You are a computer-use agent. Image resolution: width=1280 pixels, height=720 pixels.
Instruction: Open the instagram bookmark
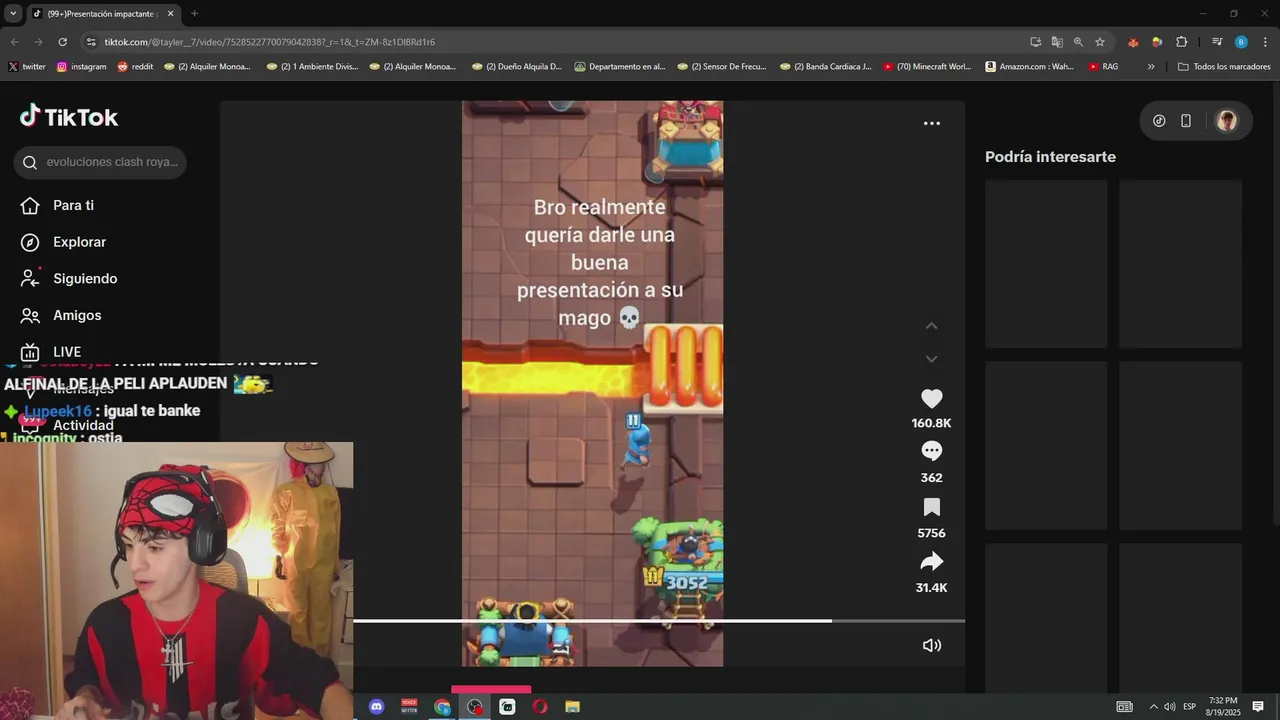[x=81, y=67]
